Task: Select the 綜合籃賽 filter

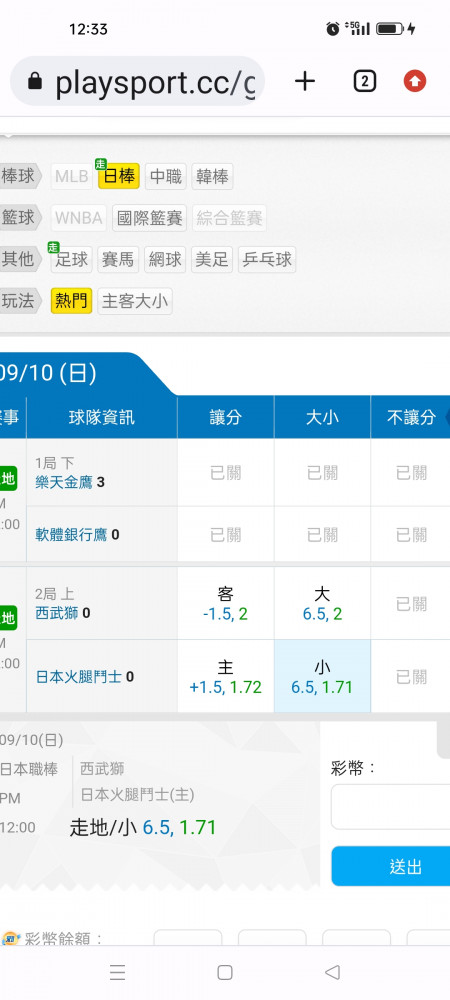Action: coord(229,218)
